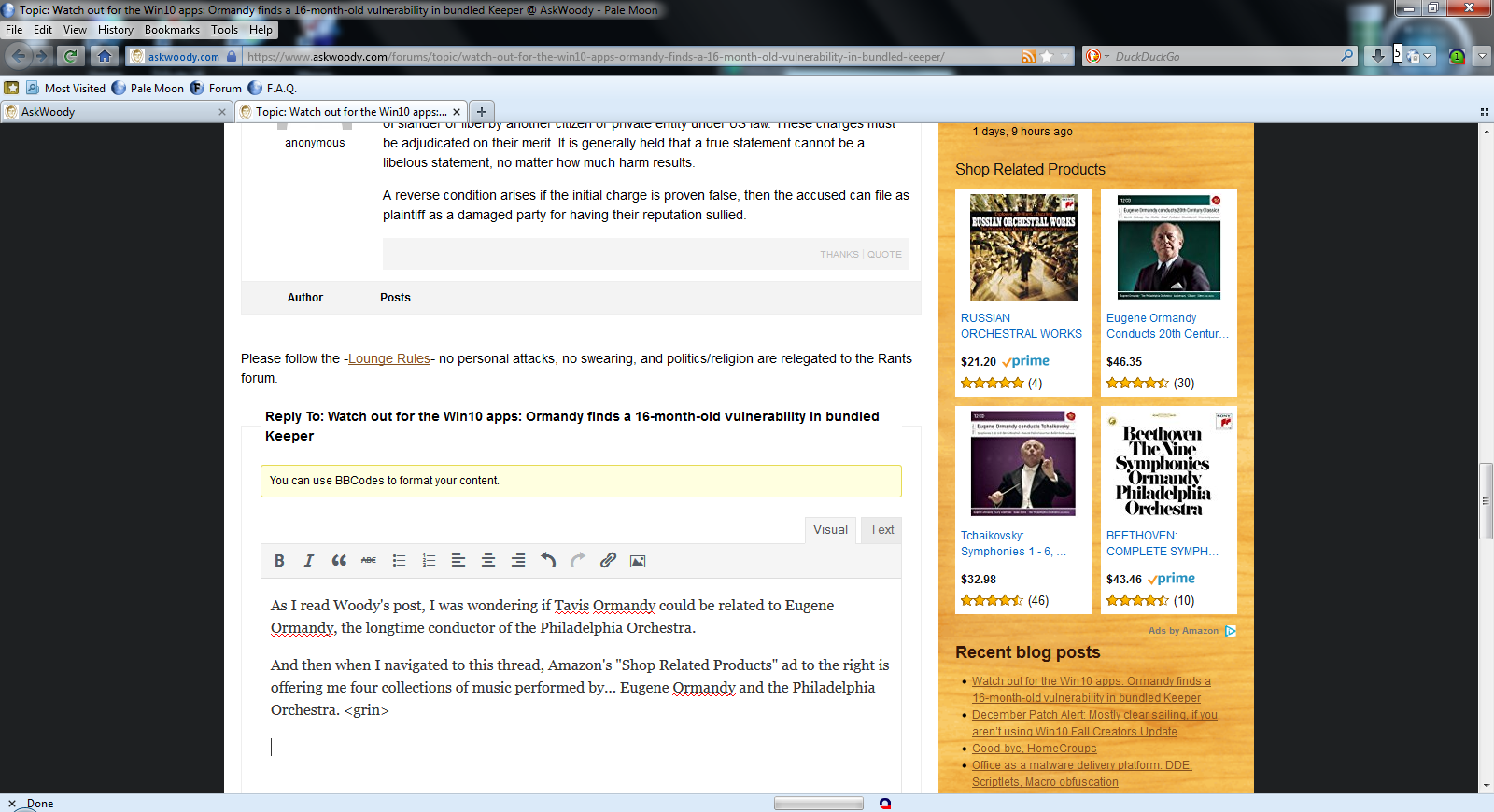Stop loading with status bar X
Viewport: 1494px width, 812px height.
12,804
